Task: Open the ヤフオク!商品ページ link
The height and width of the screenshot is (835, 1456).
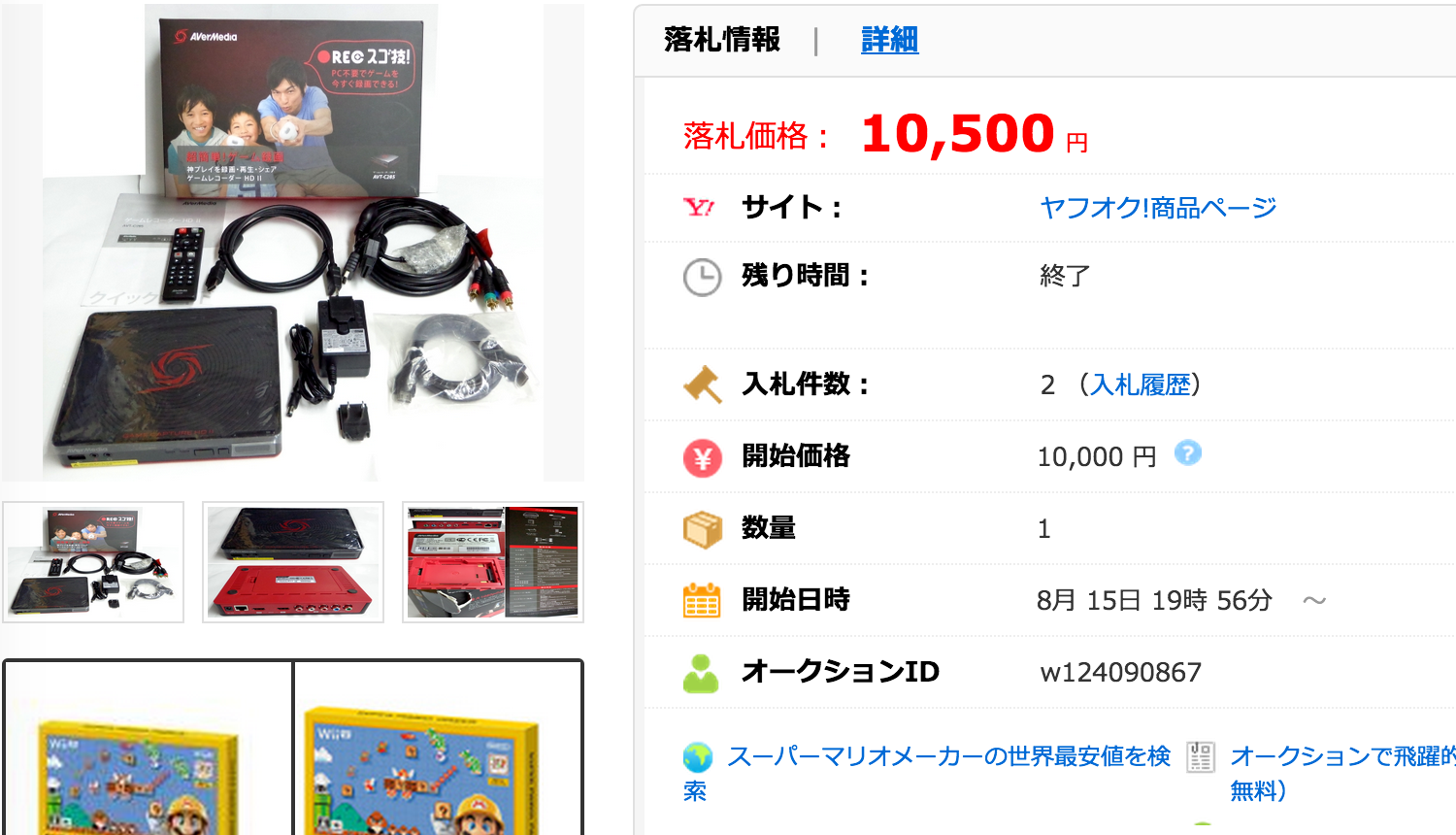Action: (1158, 207)
